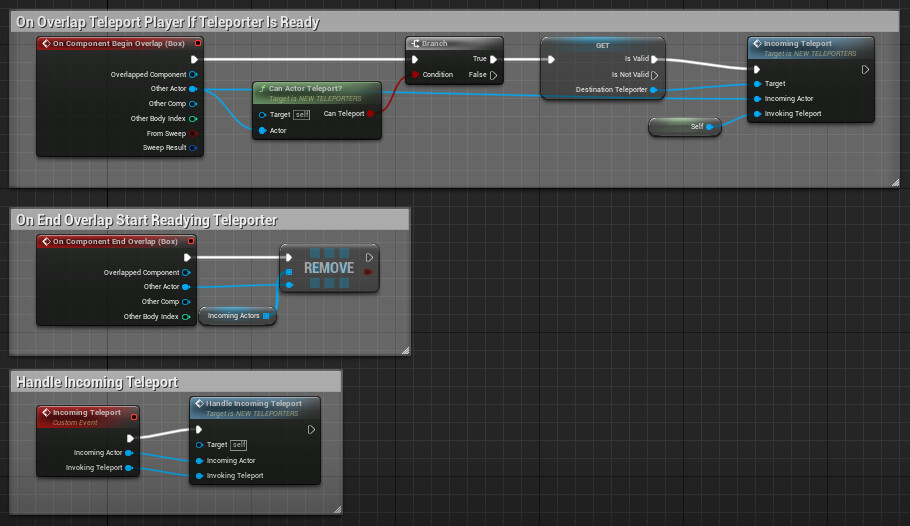Screen dimensions: 910x526
Task: Select the GET node header
Action: [602, 45]
